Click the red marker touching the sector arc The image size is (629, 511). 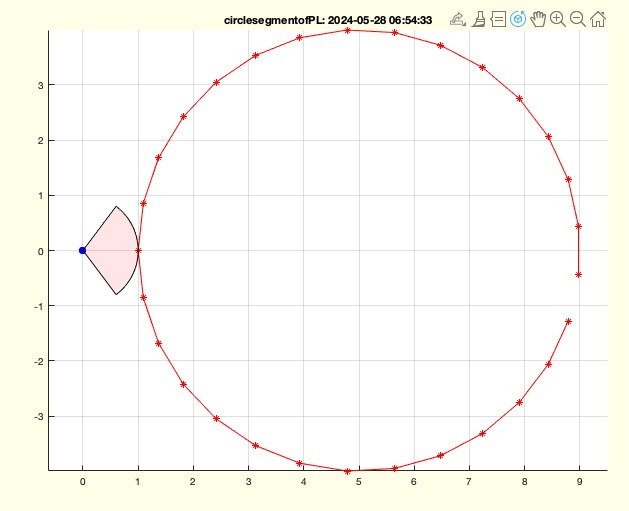click(x=138, y=250)
